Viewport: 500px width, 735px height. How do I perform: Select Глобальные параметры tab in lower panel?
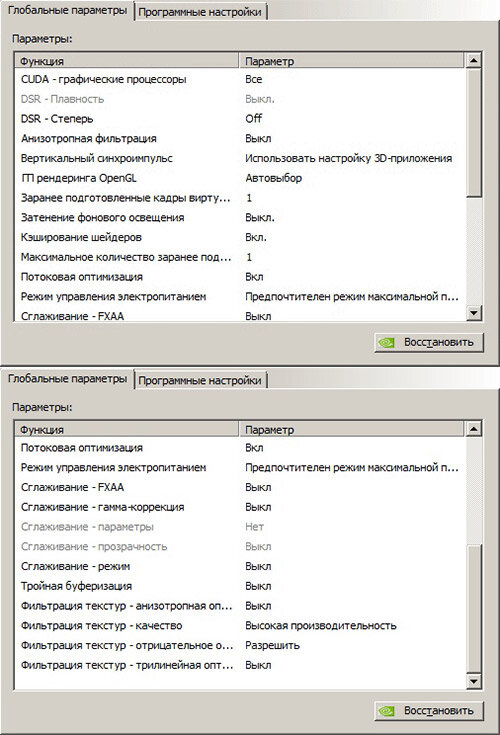click(x=67, y=379)
